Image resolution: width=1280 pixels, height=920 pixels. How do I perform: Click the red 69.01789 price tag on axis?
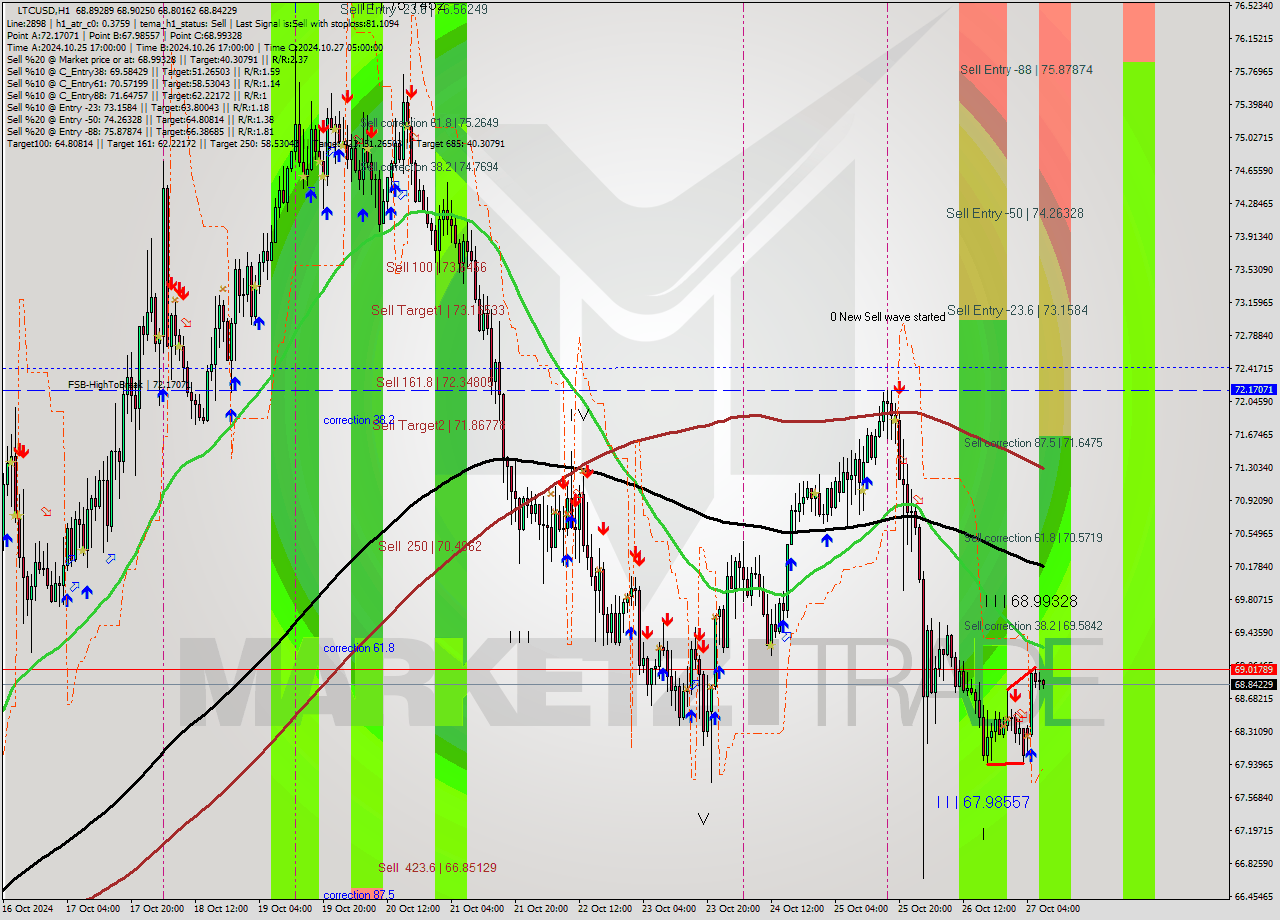(x=1253, y=669)
